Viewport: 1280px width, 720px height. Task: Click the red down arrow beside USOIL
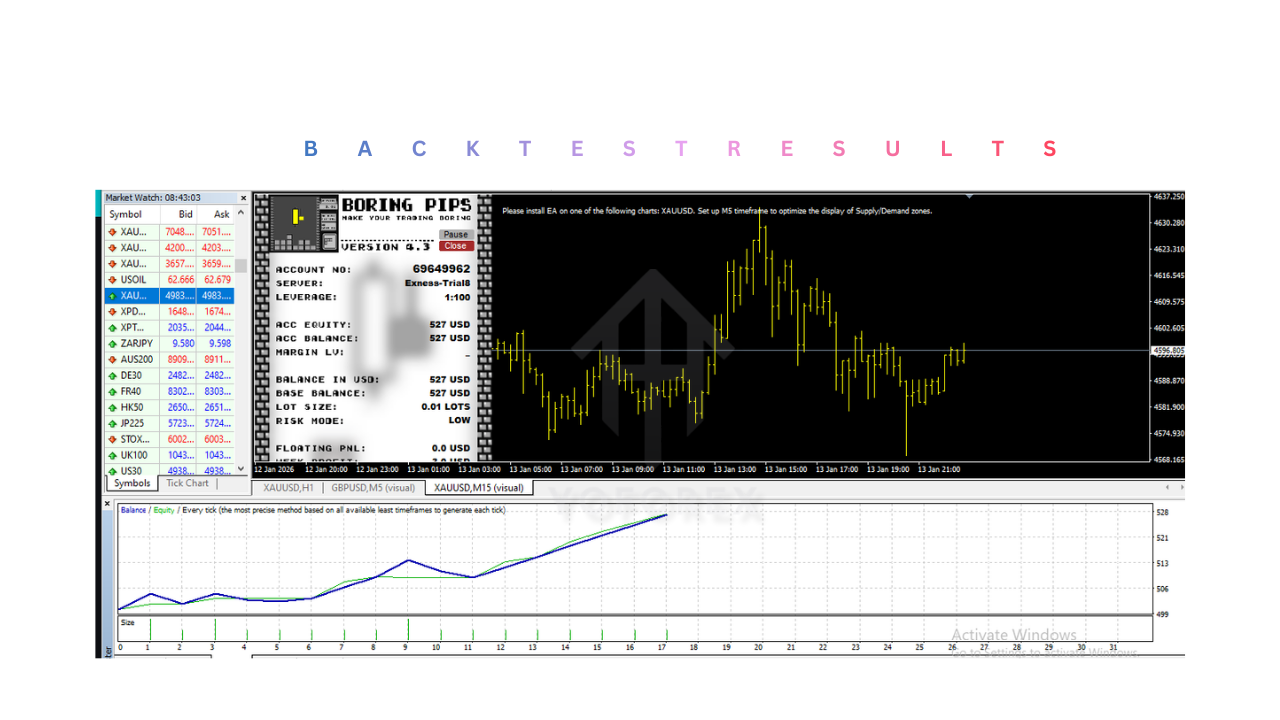[110, 279]
